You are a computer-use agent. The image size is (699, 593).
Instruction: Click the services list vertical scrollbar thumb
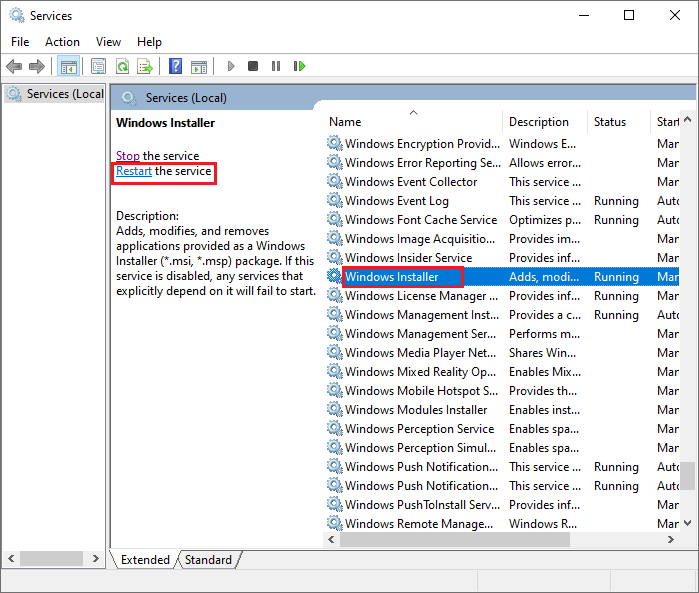(688, 476)
